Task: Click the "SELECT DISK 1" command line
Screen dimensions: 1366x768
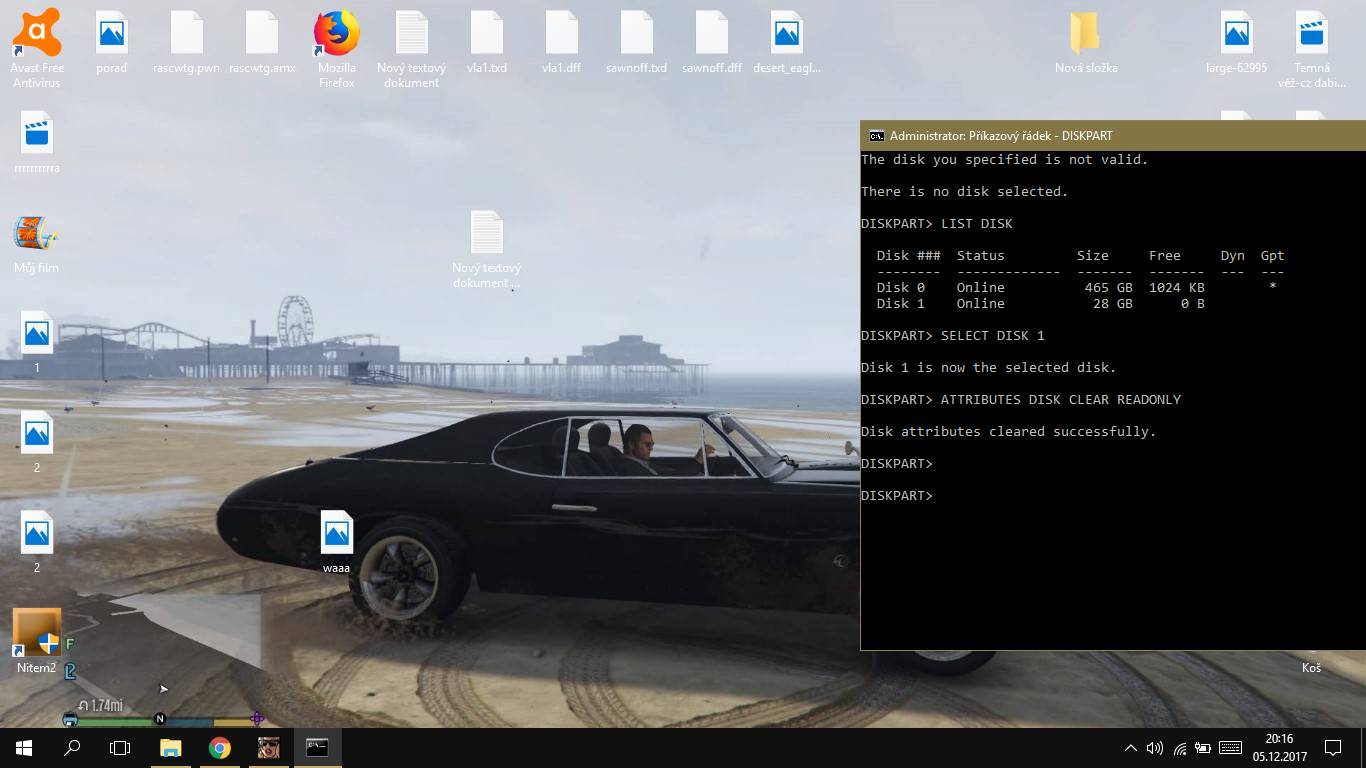Action: click(x=952, y=336)
